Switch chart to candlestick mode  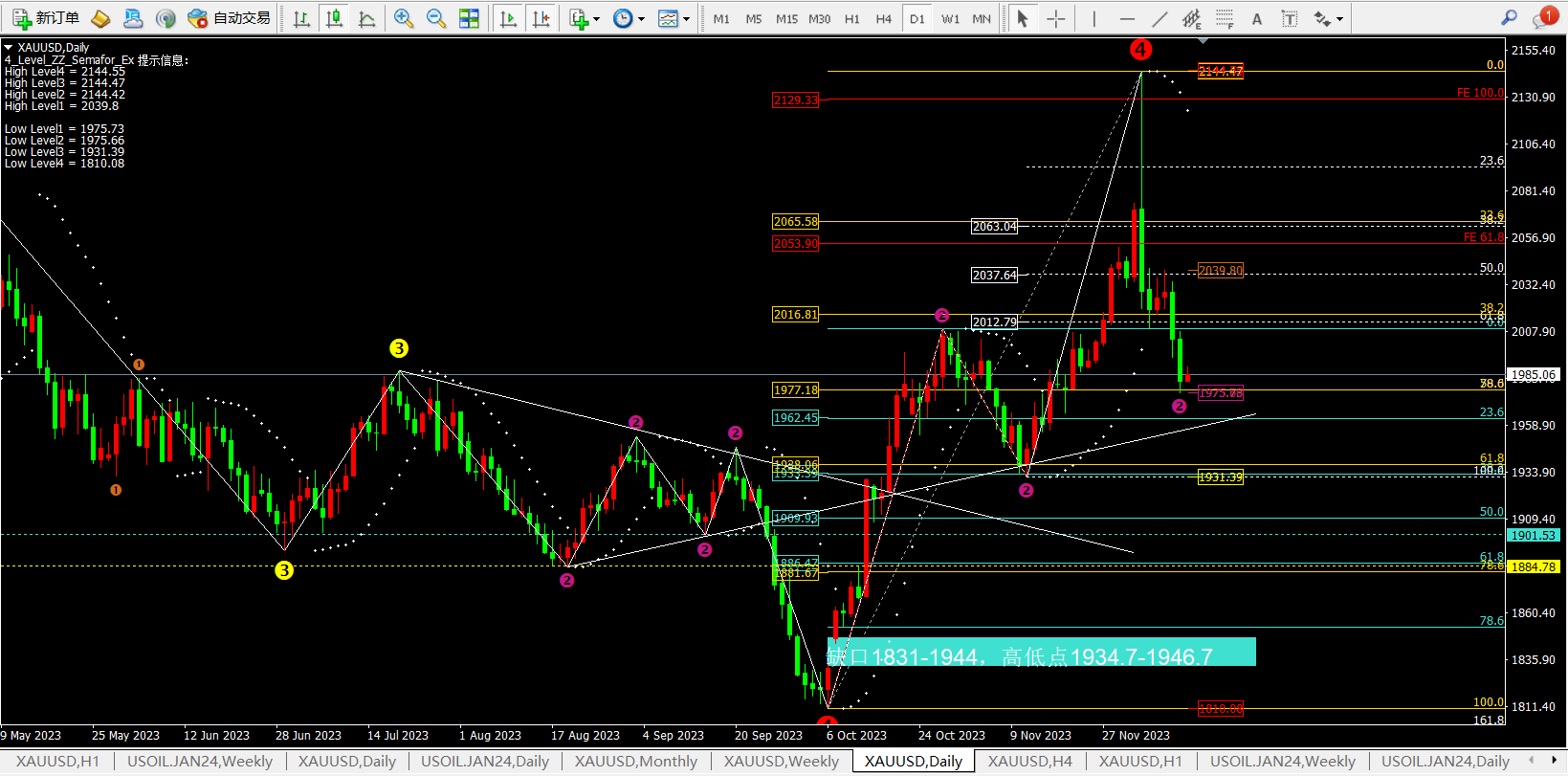click(334, 18)
